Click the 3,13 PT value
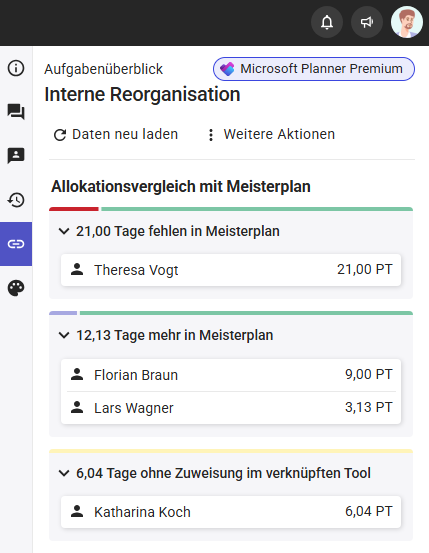This screenshot has width=429, height=553. pyautogui.click(x=369, y=407)
